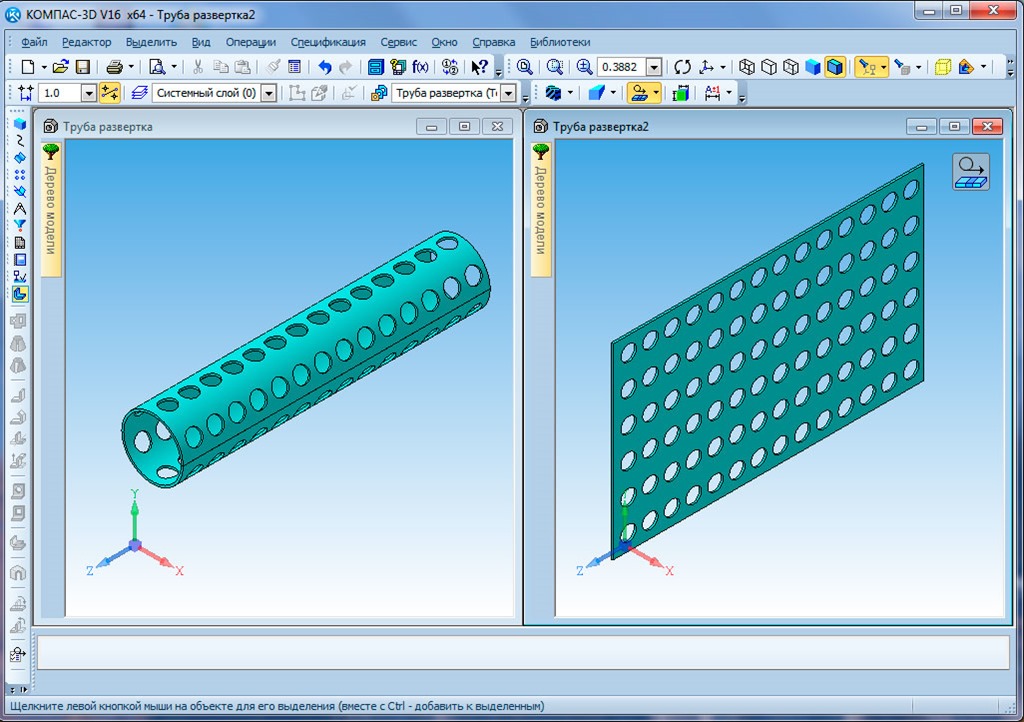This screenshot has height=722, width=1024.
Task: Print using the printer icon
Action: click(x=114, y=67)
